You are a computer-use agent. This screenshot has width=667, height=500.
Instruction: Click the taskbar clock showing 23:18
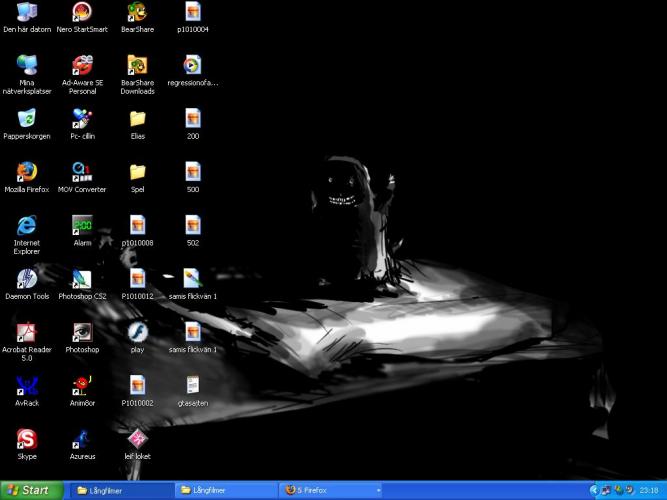point(650,491)
